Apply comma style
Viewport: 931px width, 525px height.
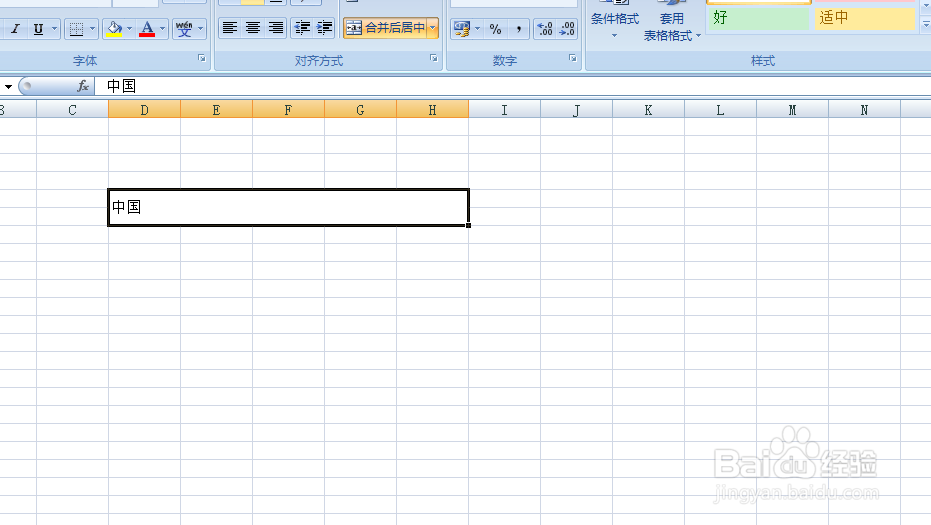(x=518, y=29)
